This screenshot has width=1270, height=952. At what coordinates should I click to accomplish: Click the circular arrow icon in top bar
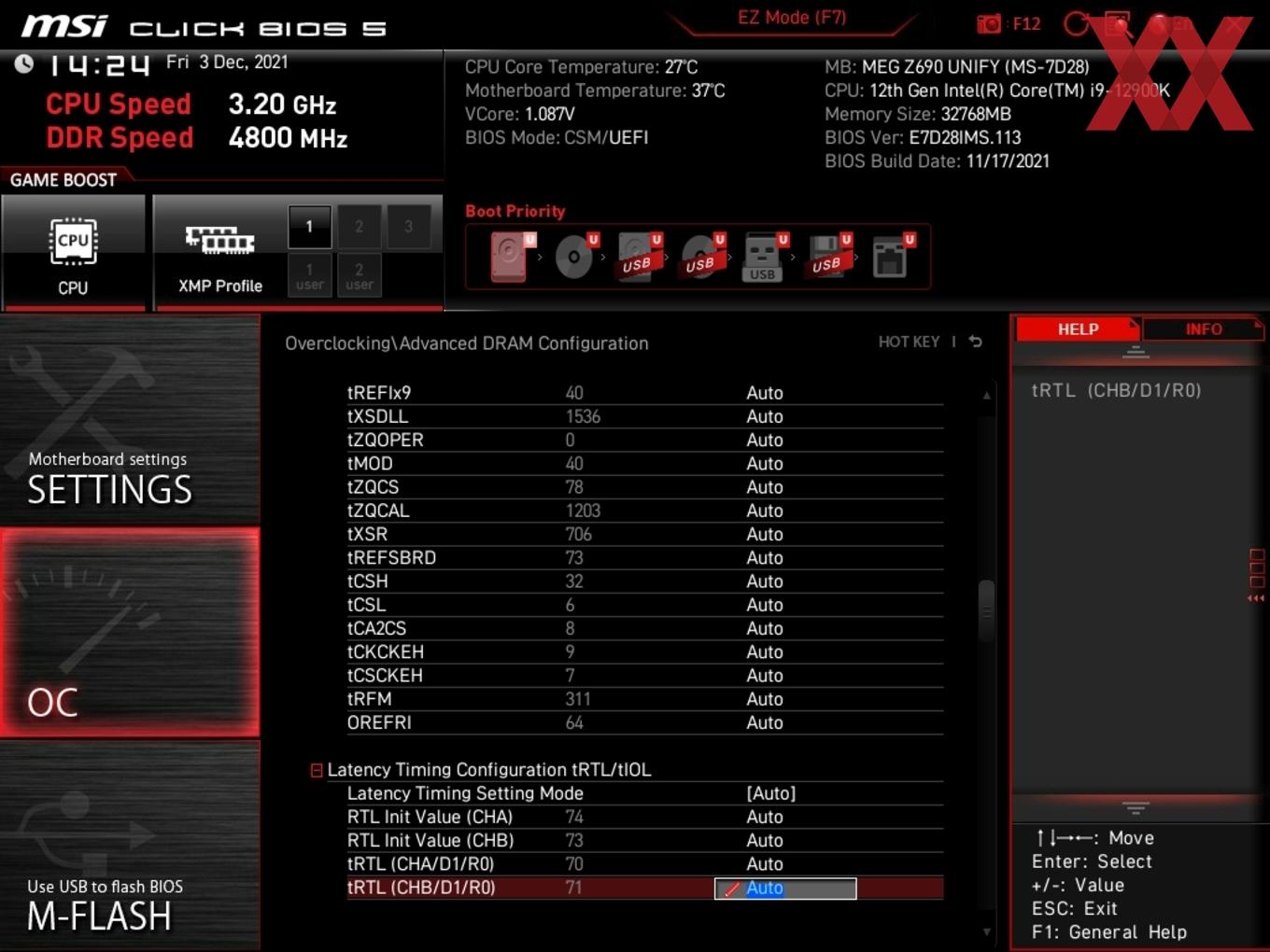tap(1076, 23)
